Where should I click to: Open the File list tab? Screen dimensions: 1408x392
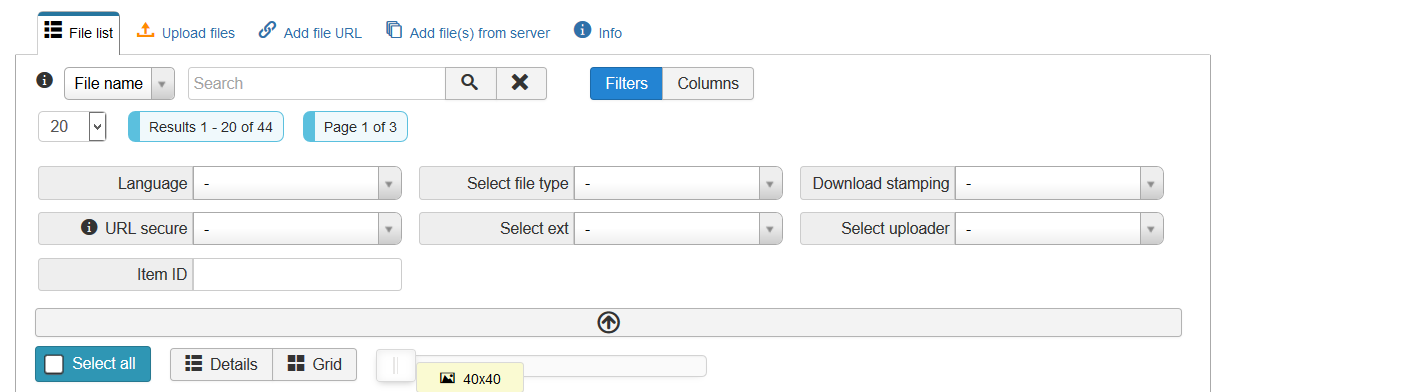tap(79, 33)
